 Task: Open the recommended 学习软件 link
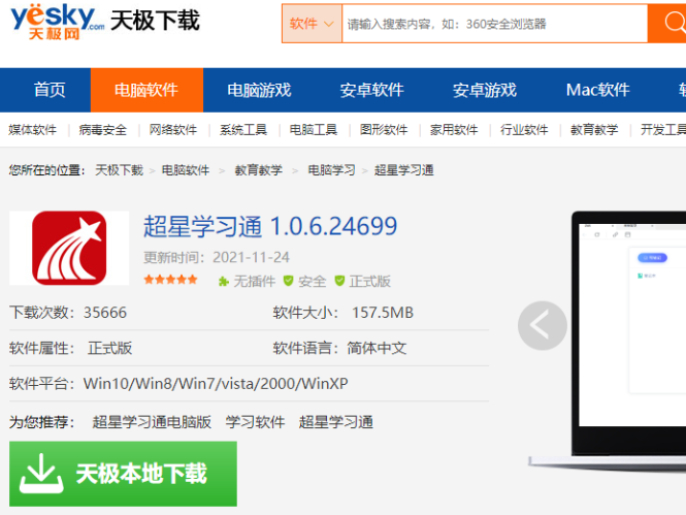pos(255,422)
